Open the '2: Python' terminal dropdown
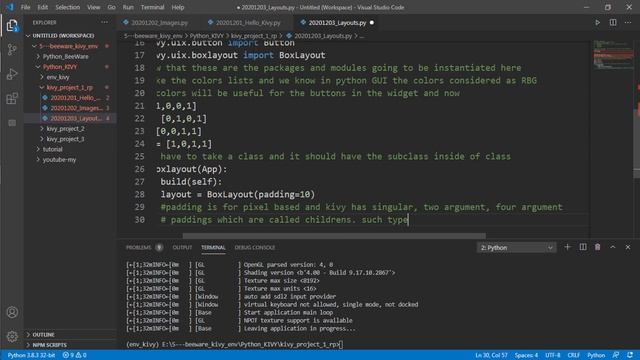 tap(516, 248)
